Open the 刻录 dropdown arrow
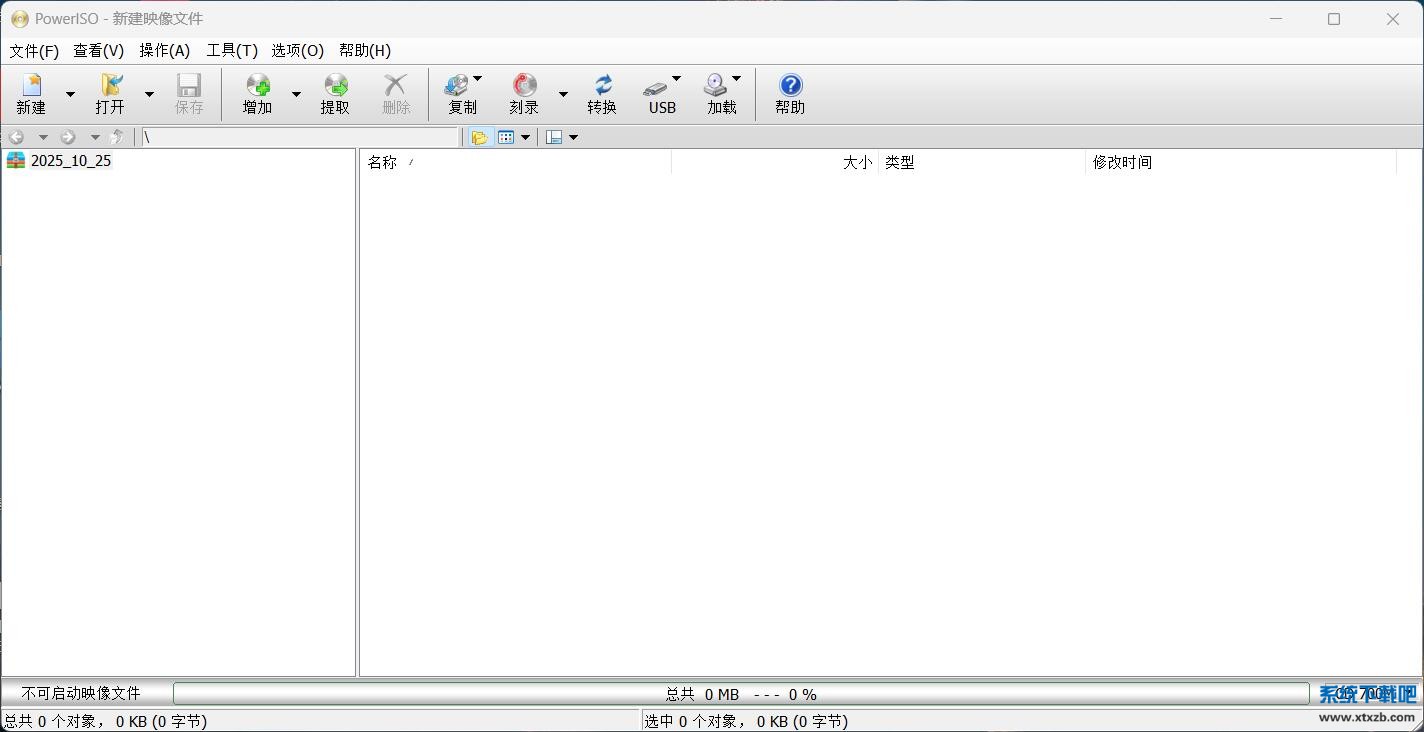Screen dimensions: 1424x732 click(563, 94)
